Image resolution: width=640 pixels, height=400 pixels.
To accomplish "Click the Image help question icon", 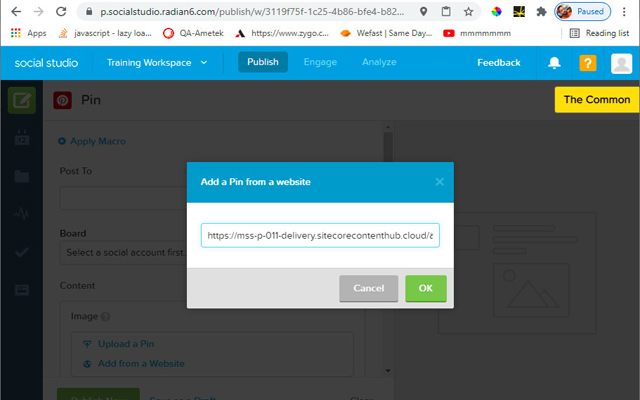I will (105, 316).
